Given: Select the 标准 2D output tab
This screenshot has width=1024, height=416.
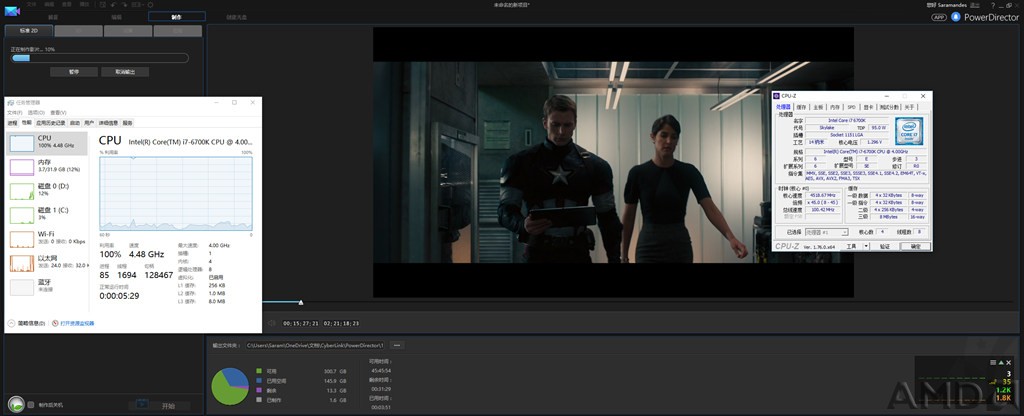Looking at the screenshot, I should pyautogui.click(x=28, y=31).
